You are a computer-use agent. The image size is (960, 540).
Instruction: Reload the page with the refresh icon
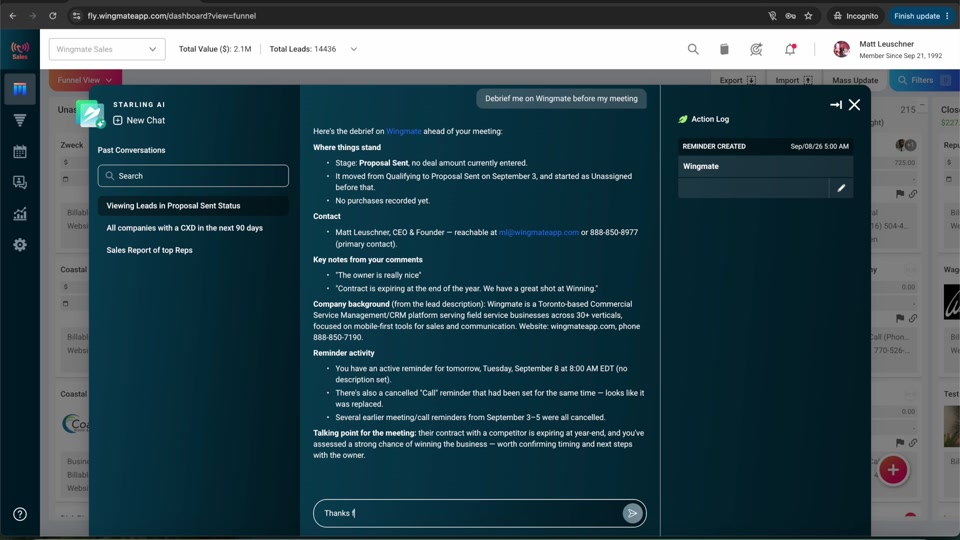[53, 16]
